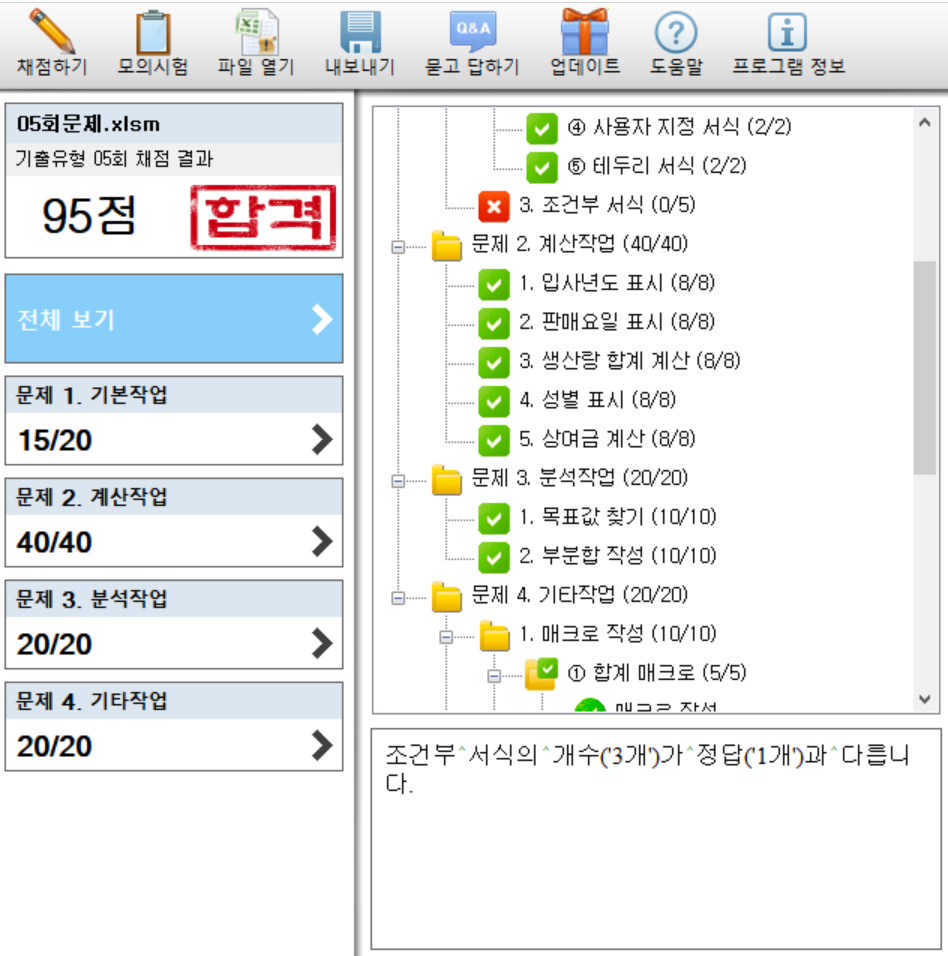The width and height of the screenshot is (948, 956).
Task: Collapse the 1. 매크로 작성 tree node
Action: 446,636
